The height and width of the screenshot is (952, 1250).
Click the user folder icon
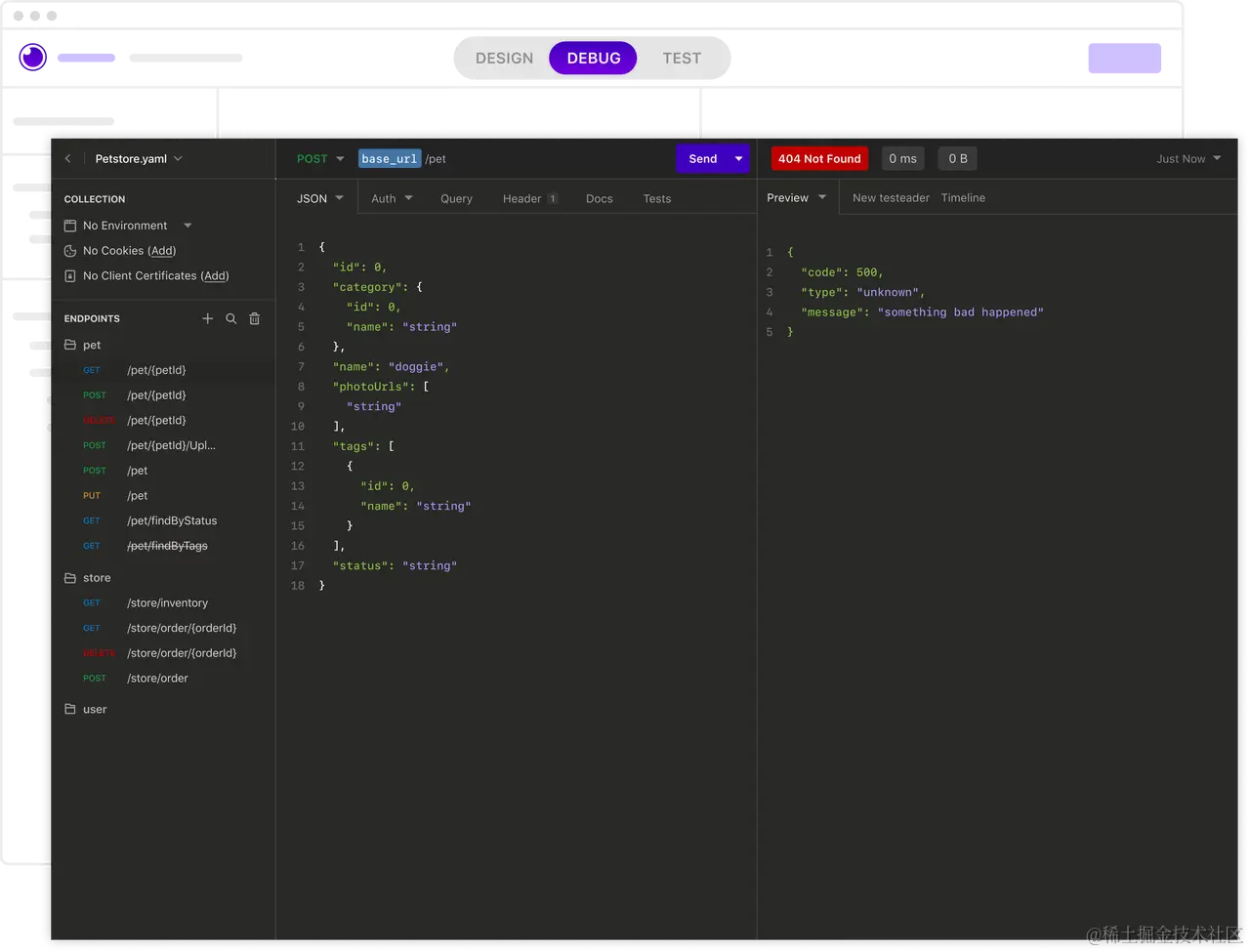click(x=70, y=709)
